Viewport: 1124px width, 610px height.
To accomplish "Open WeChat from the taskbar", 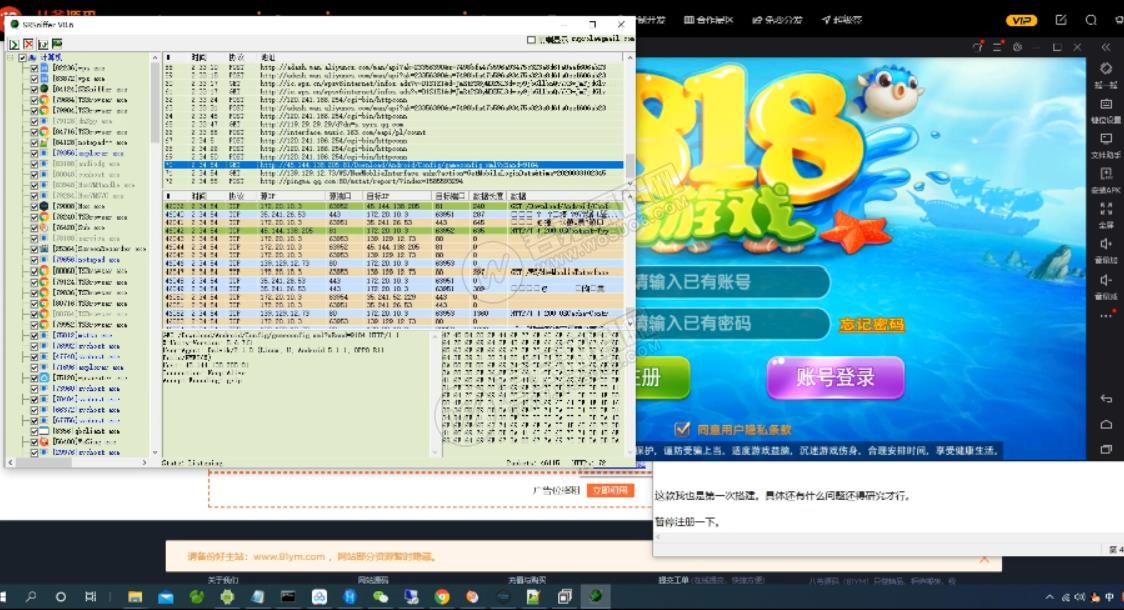I will 380,596.
